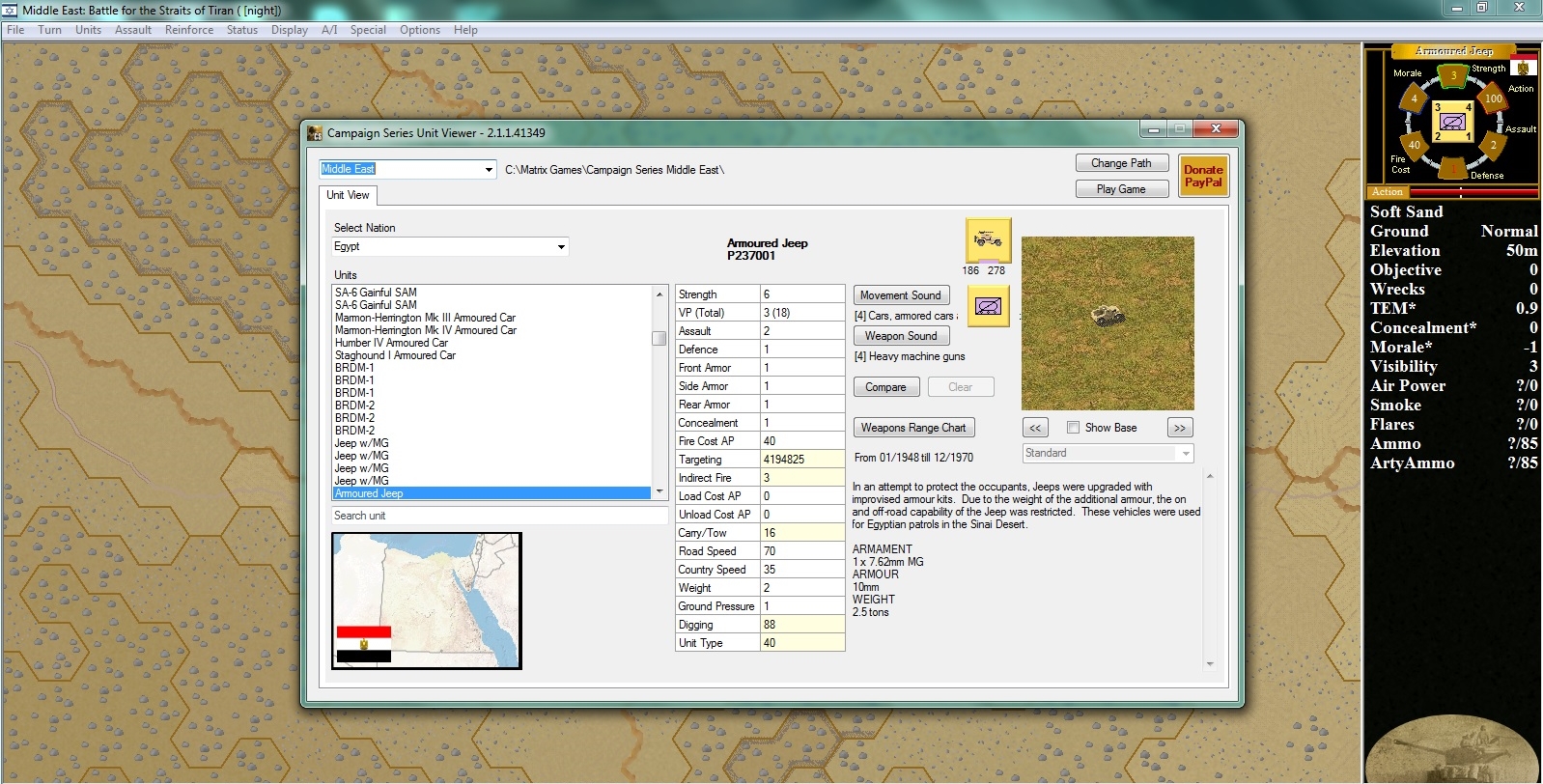This screenshot has height=784, width=1543.
Task: Click the Unit Viewer title bar icon
Action: [315, 133]
